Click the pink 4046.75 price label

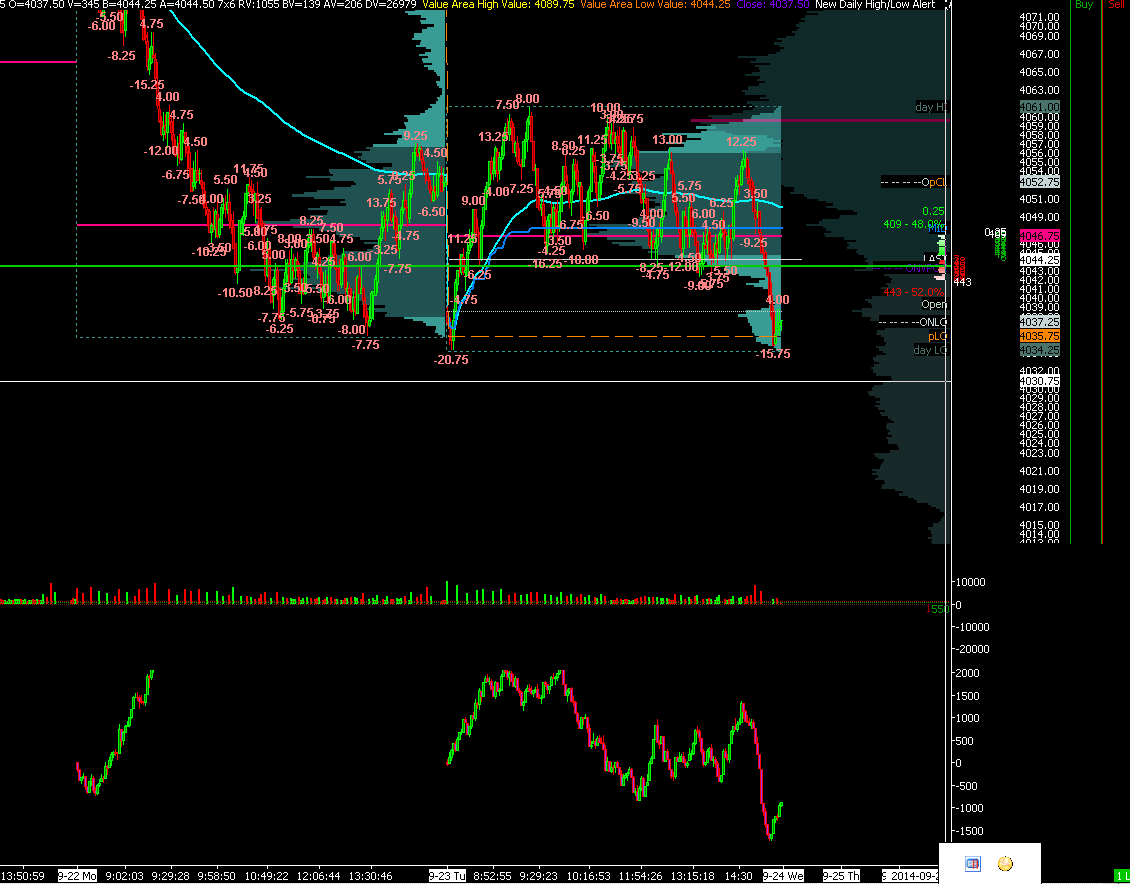click(1039, 236)
